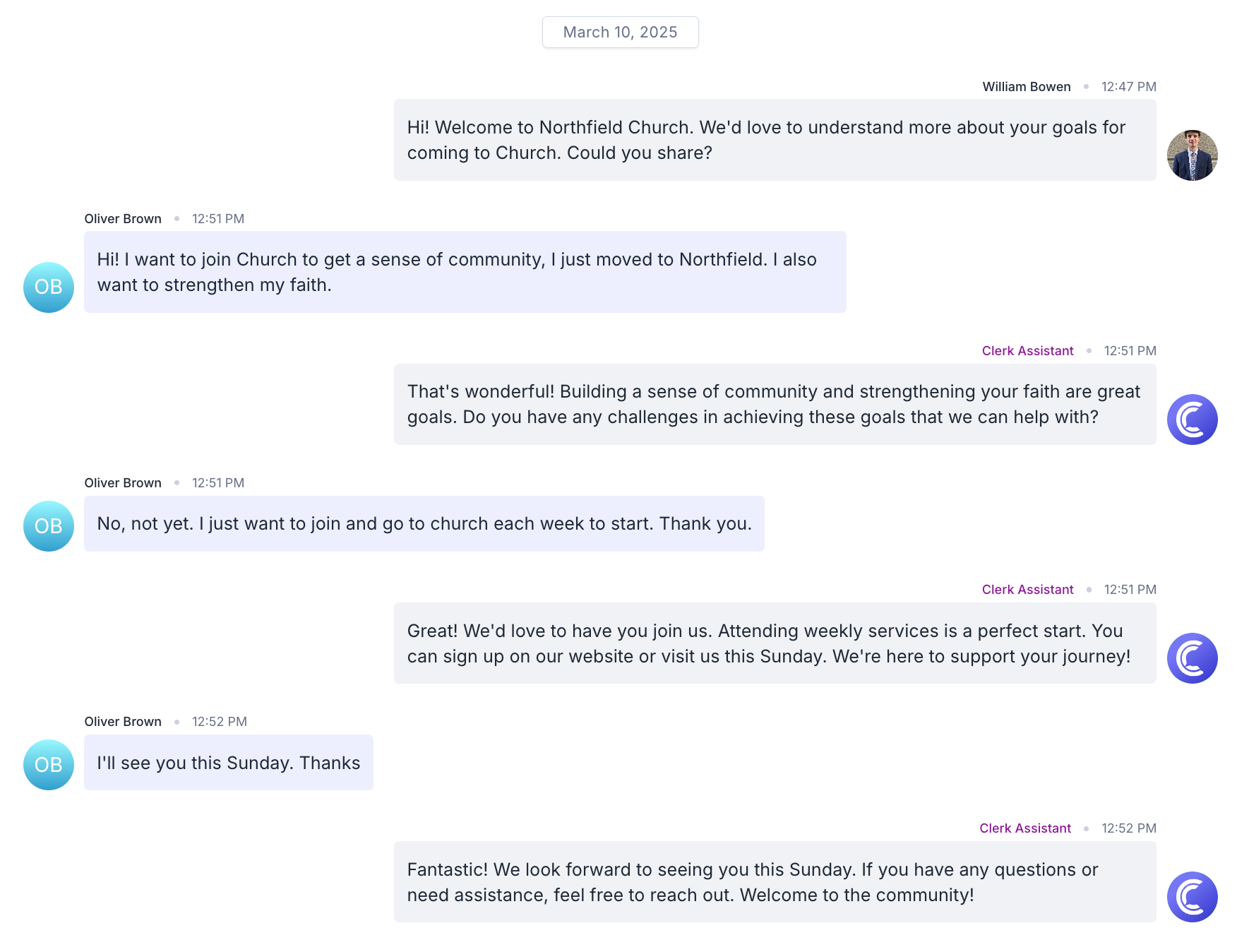Click the Clerk Assistant logo beside the 'Fantastic!' message
The height and width of the screenshot is (952, 1237).
coord(1192,897)
